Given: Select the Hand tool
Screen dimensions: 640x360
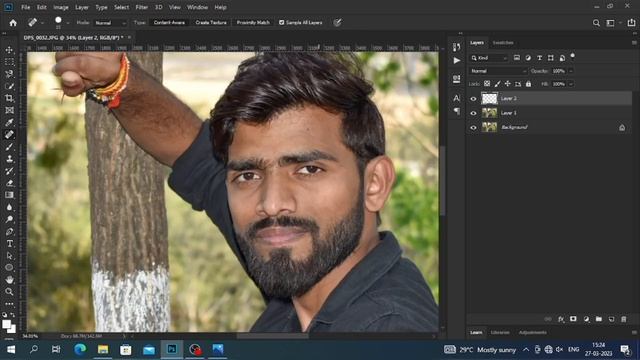Looking at the screenshot, I should [x=9, y=280].
